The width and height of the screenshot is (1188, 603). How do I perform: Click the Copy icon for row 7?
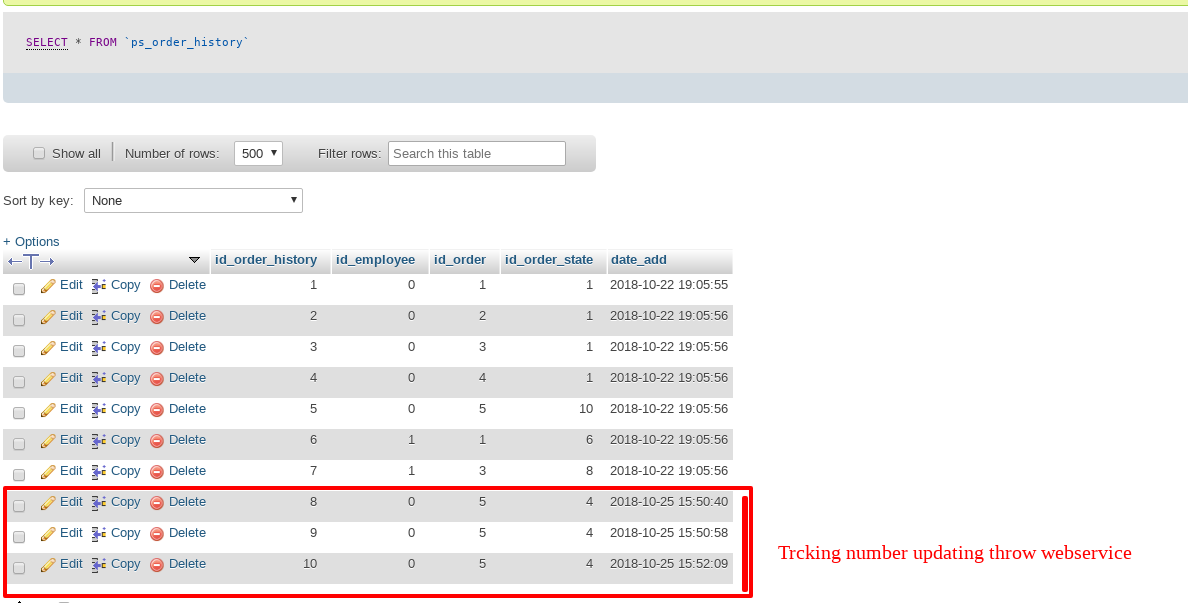click(99, 472)
